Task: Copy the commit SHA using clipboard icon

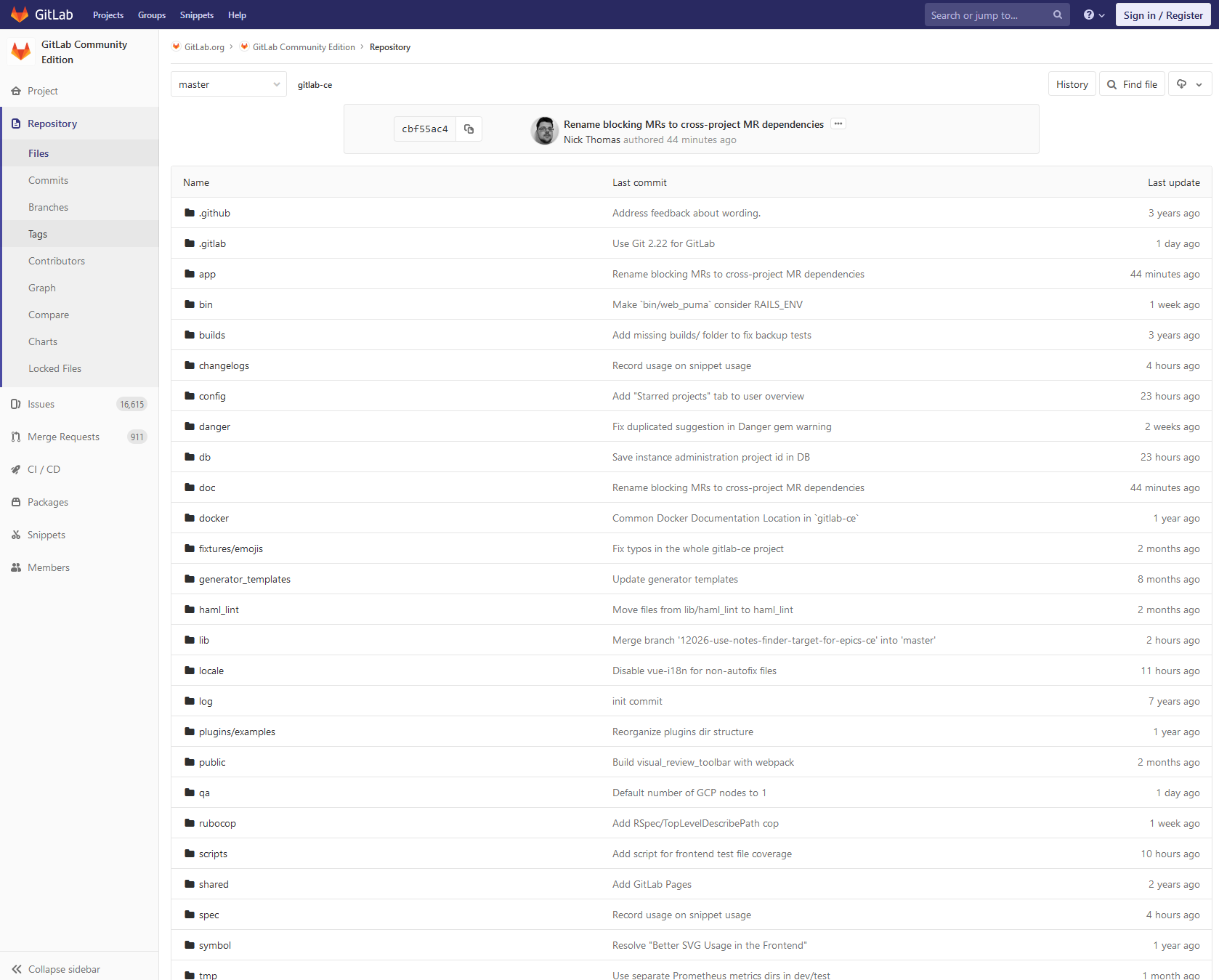Action: (469, 129)
